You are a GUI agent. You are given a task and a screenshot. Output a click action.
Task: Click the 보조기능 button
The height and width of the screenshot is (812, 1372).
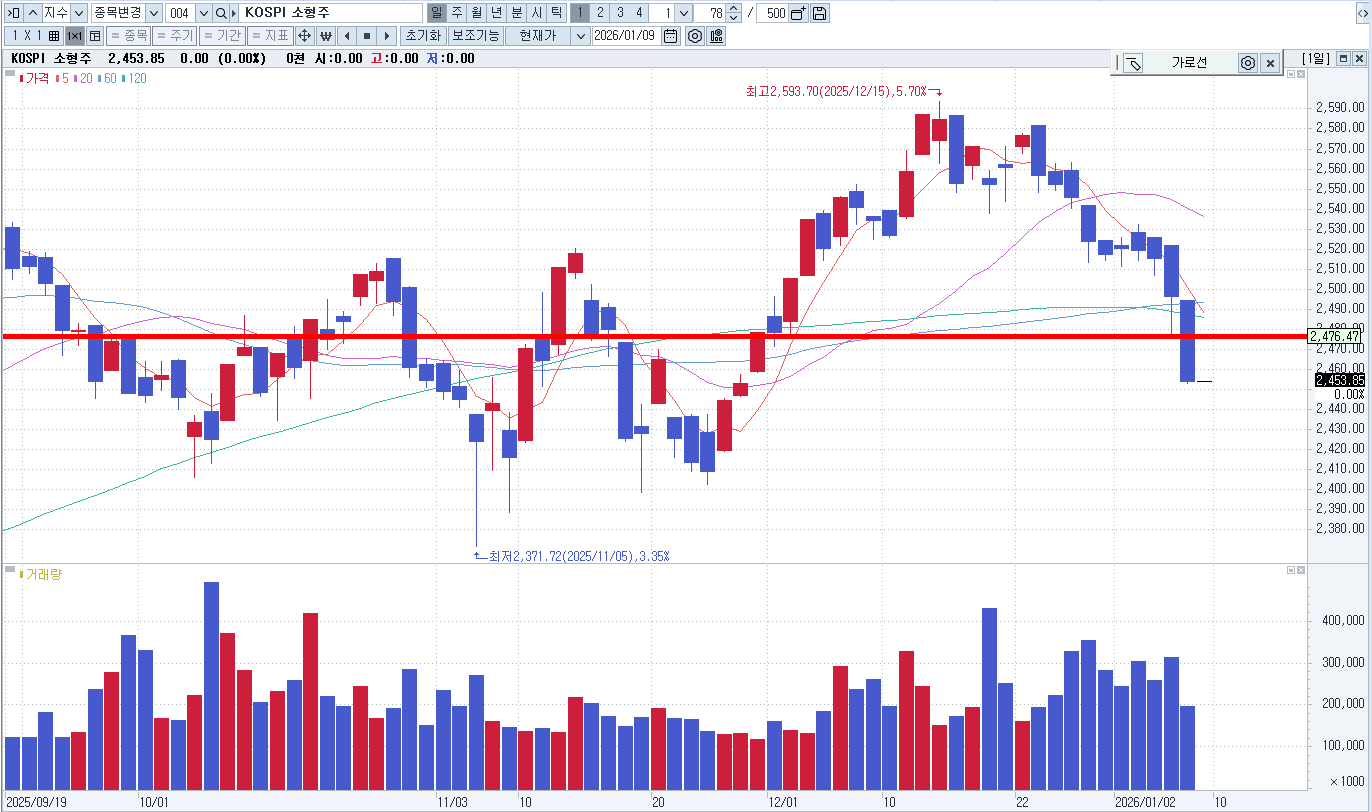475,36
